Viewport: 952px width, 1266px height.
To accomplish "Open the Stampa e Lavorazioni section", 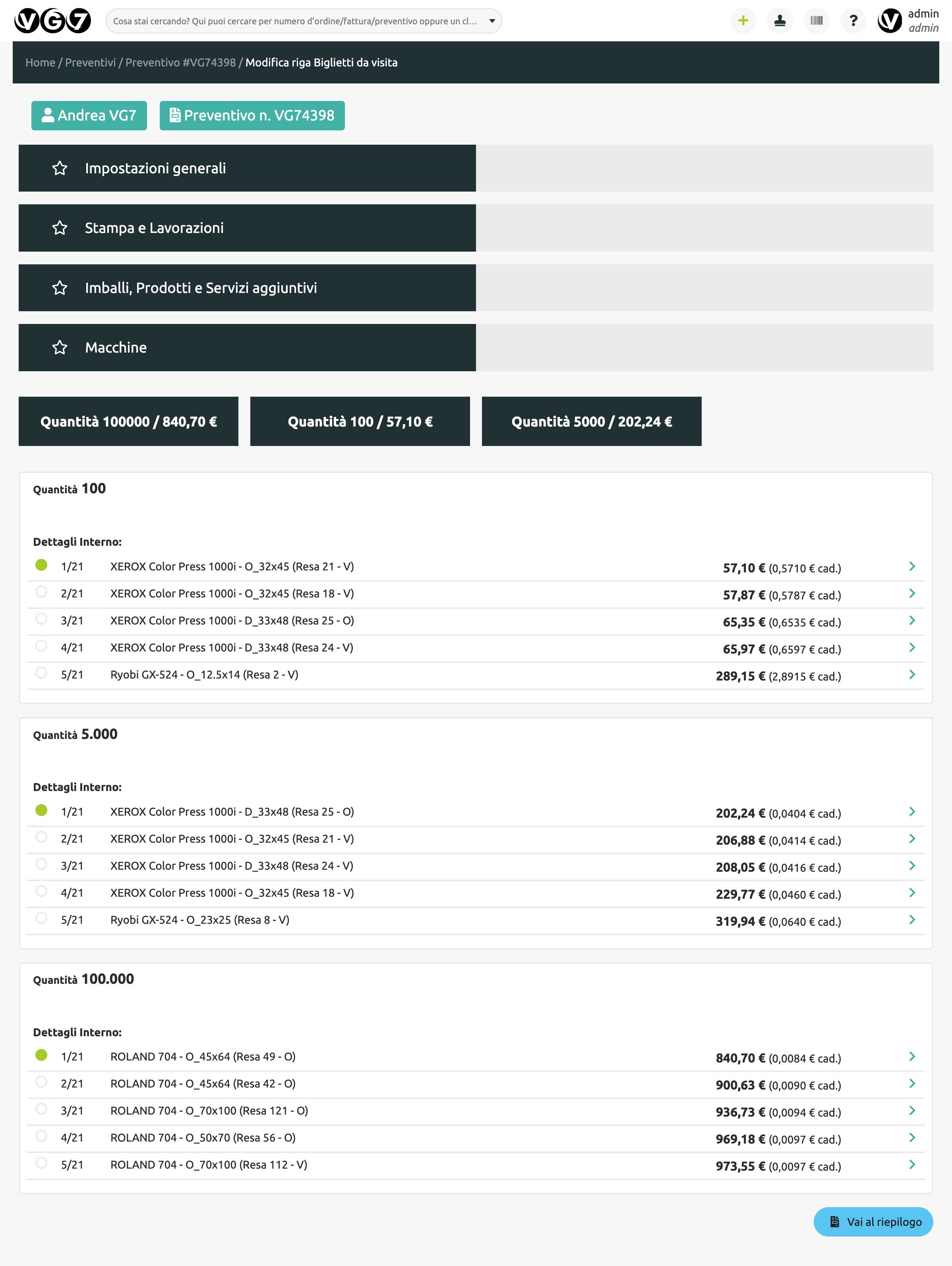I will coord(247,228).
